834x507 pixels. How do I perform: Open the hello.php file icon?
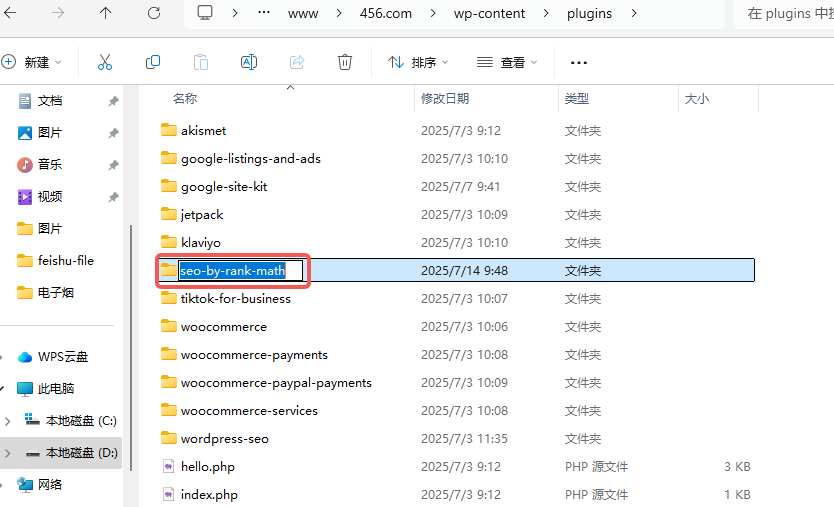(168, 467)
